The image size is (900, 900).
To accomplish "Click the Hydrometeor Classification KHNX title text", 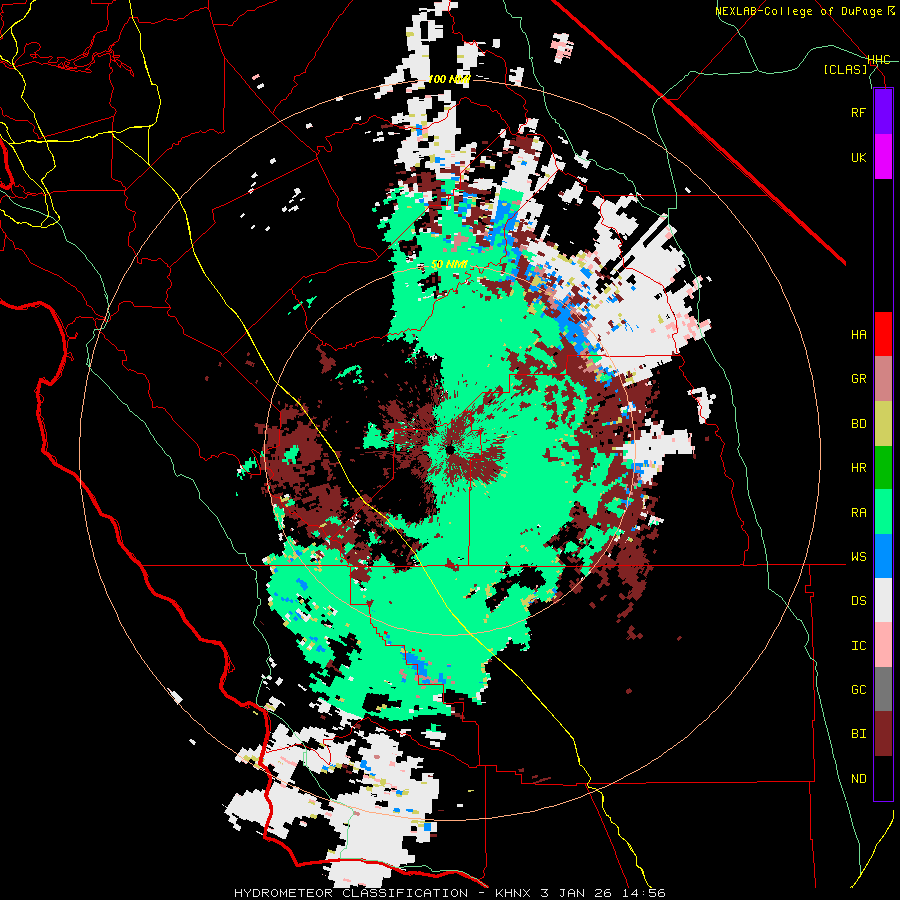I will tap(449, 893).
